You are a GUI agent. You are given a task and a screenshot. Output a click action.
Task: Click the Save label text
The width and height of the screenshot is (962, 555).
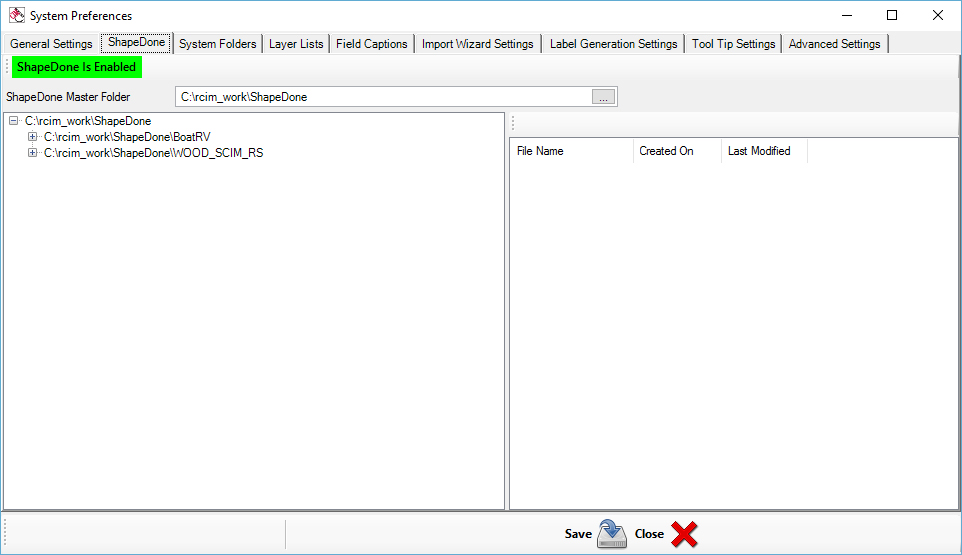point(578,534)
